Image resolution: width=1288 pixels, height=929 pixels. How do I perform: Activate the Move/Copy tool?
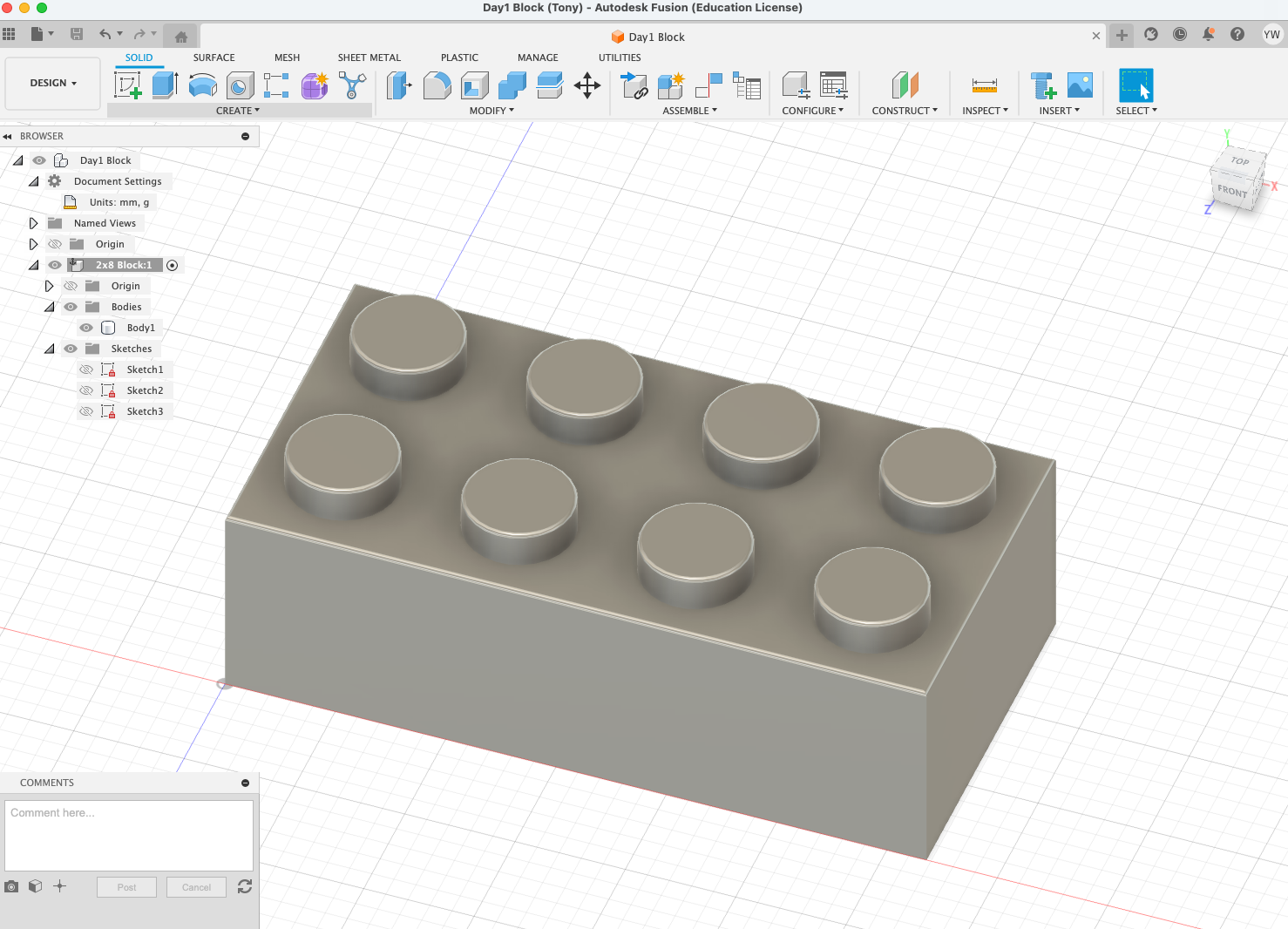tap(587, 85)
